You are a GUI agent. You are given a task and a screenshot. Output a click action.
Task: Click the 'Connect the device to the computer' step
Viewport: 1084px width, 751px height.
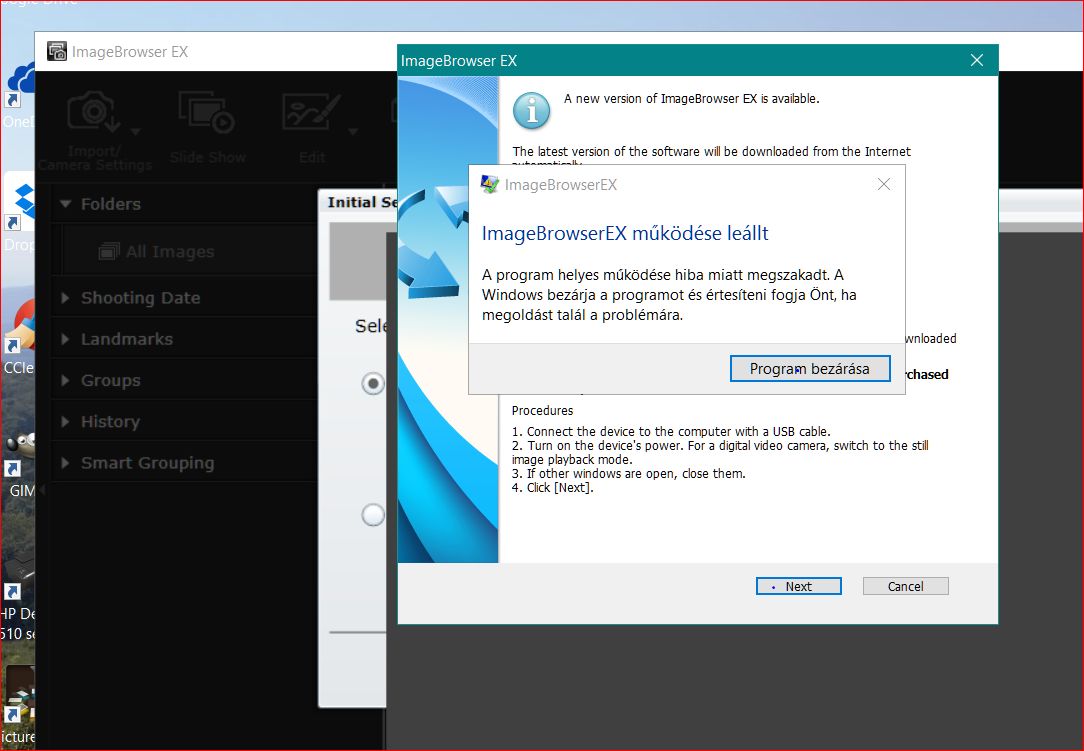671,432
